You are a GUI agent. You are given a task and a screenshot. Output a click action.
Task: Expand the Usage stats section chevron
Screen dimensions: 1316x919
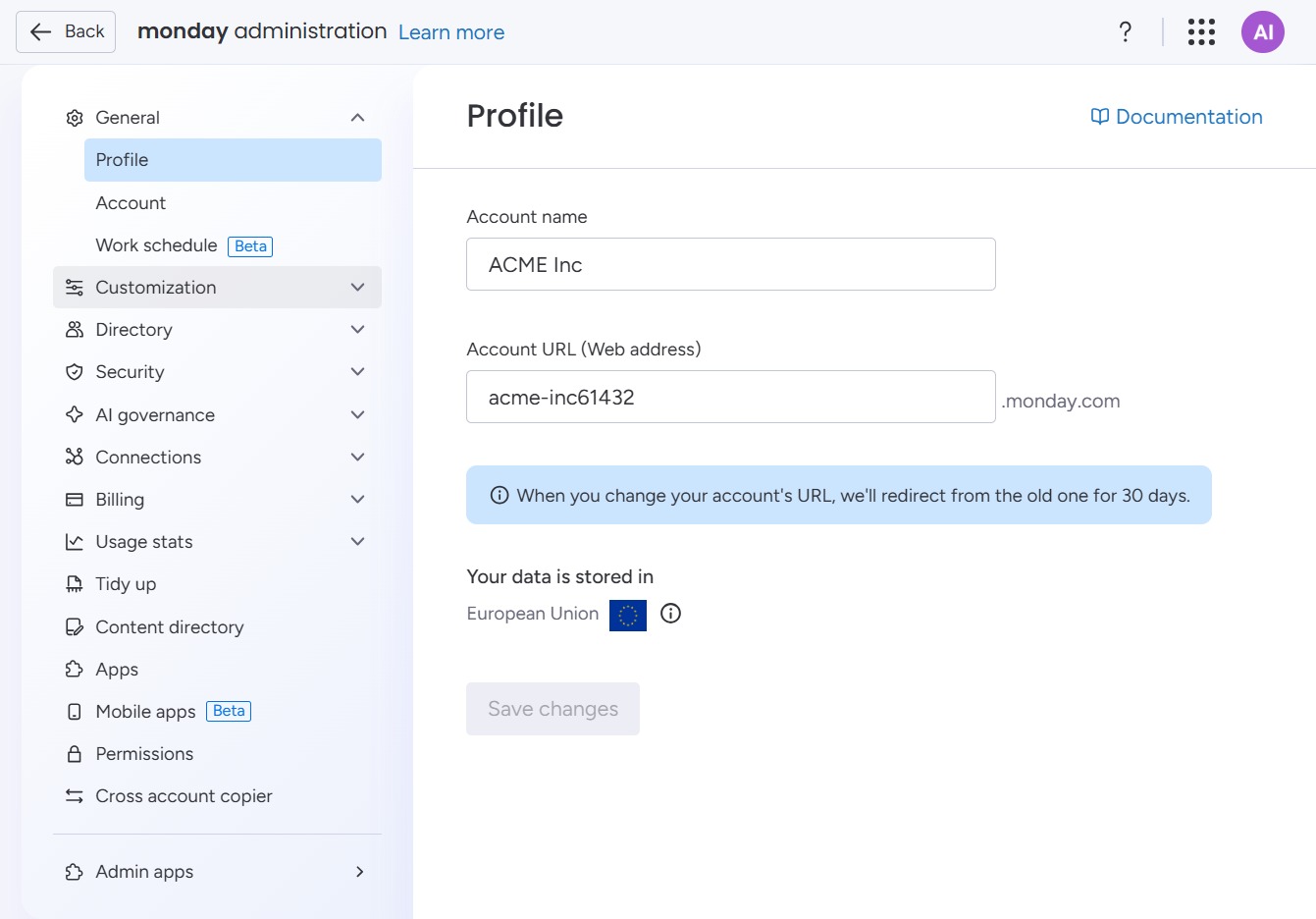coord(358,542)
